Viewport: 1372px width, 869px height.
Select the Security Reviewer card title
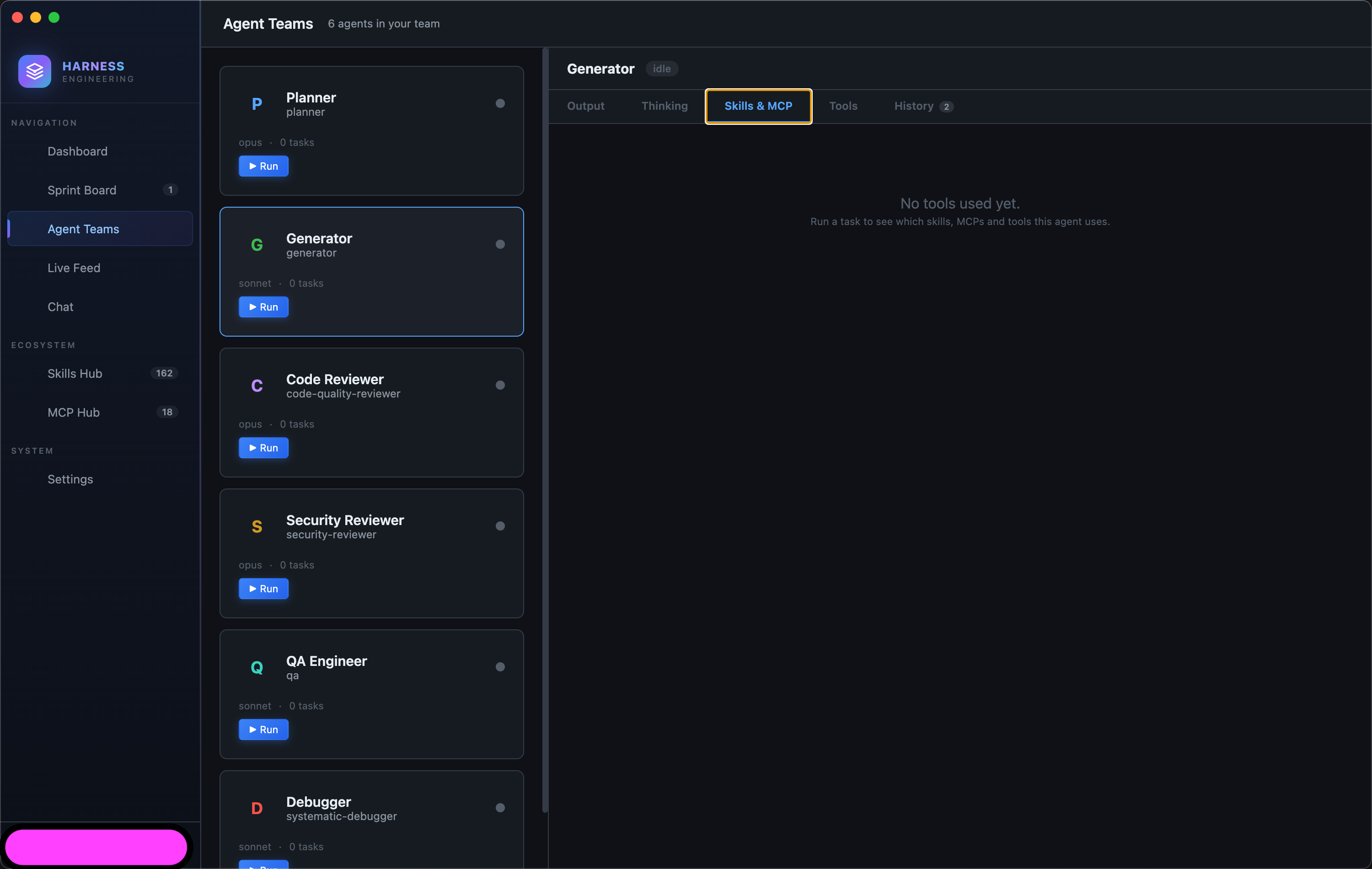pos(345,520)
